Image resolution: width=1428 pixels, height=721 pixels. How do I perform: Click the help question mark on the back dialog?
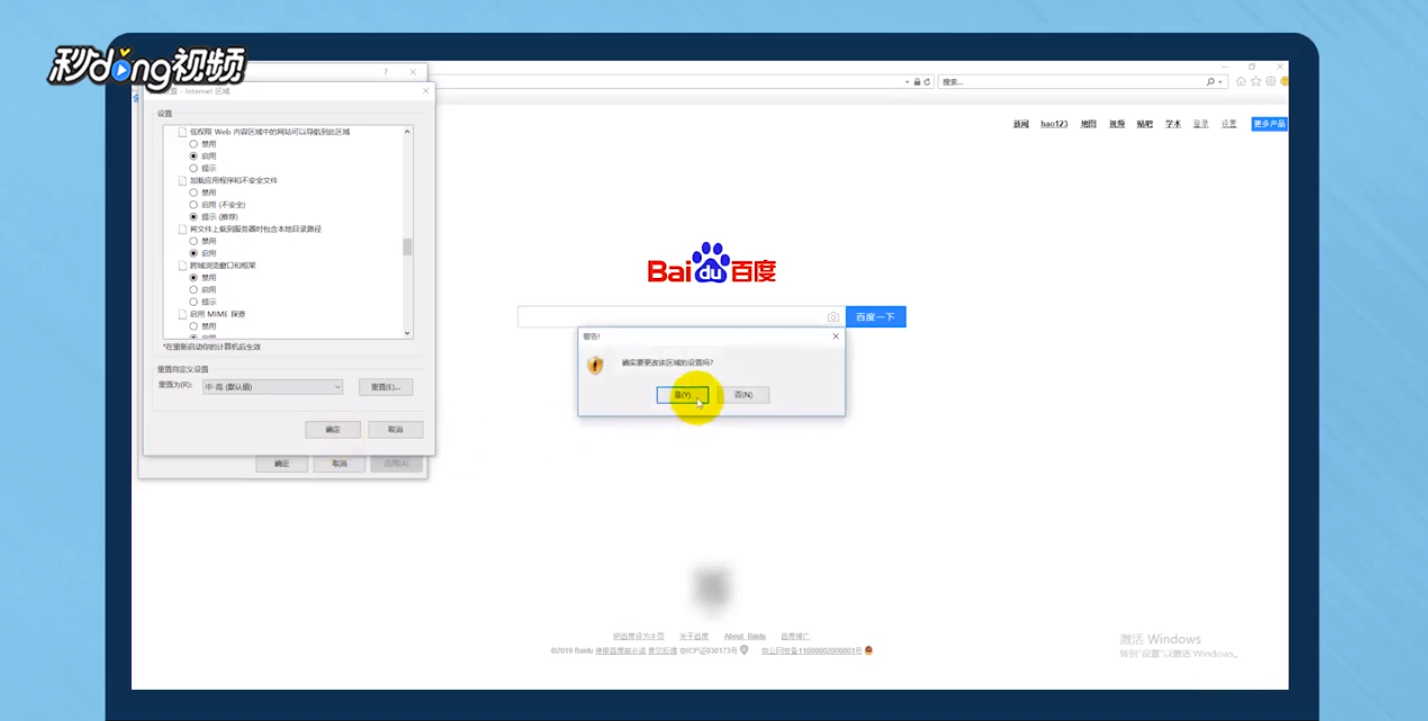[x=386, y=72]
